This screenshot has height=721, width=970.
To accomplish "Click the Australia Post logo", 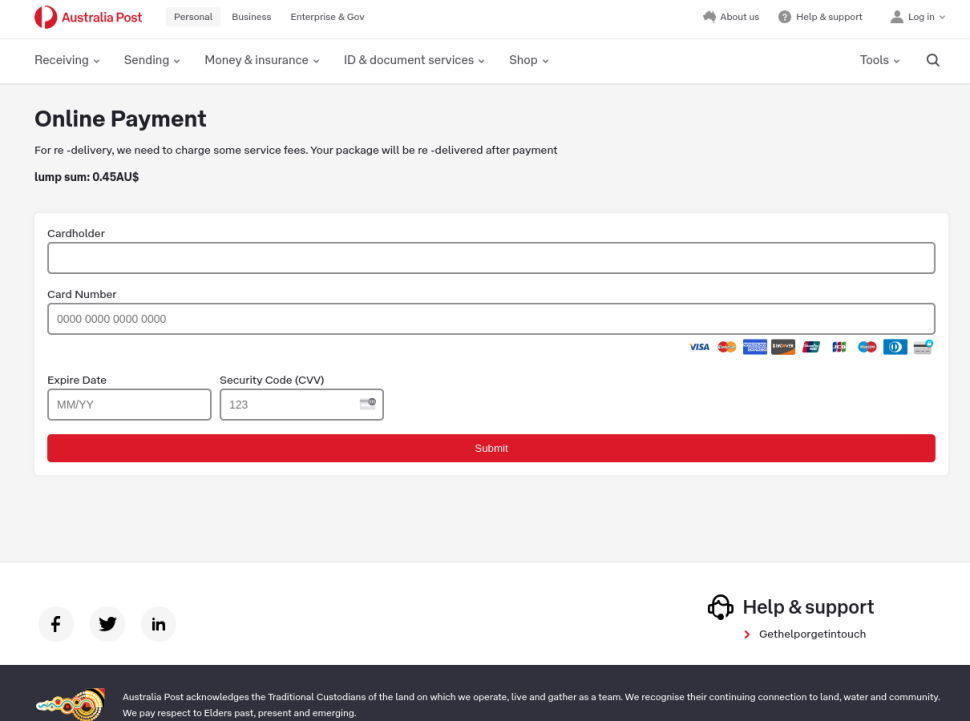I will (88, 17).
